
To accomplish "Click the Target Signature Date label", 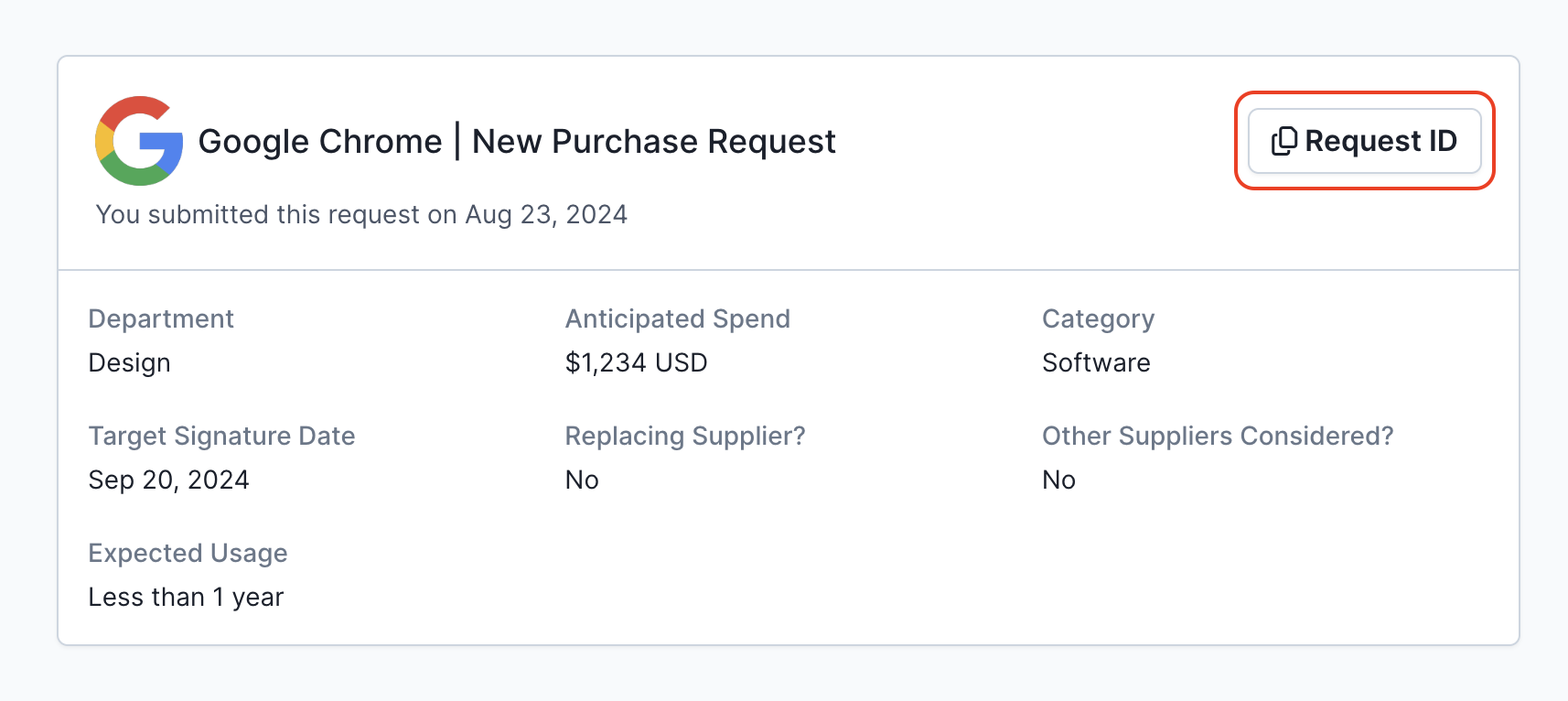I will point(221,436).
